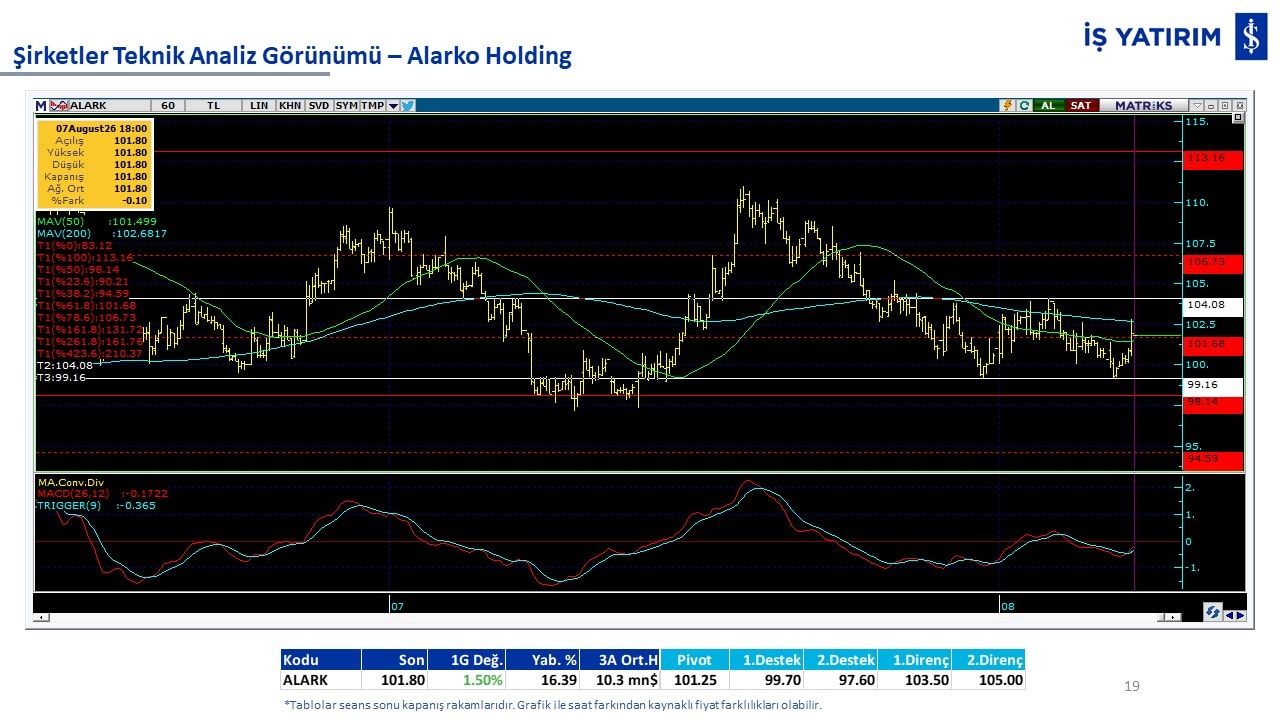Screen dimensions: 1280x720
Task: Click the chart scroll-right arrow icon at bottom right
Action: (1240, 615)
